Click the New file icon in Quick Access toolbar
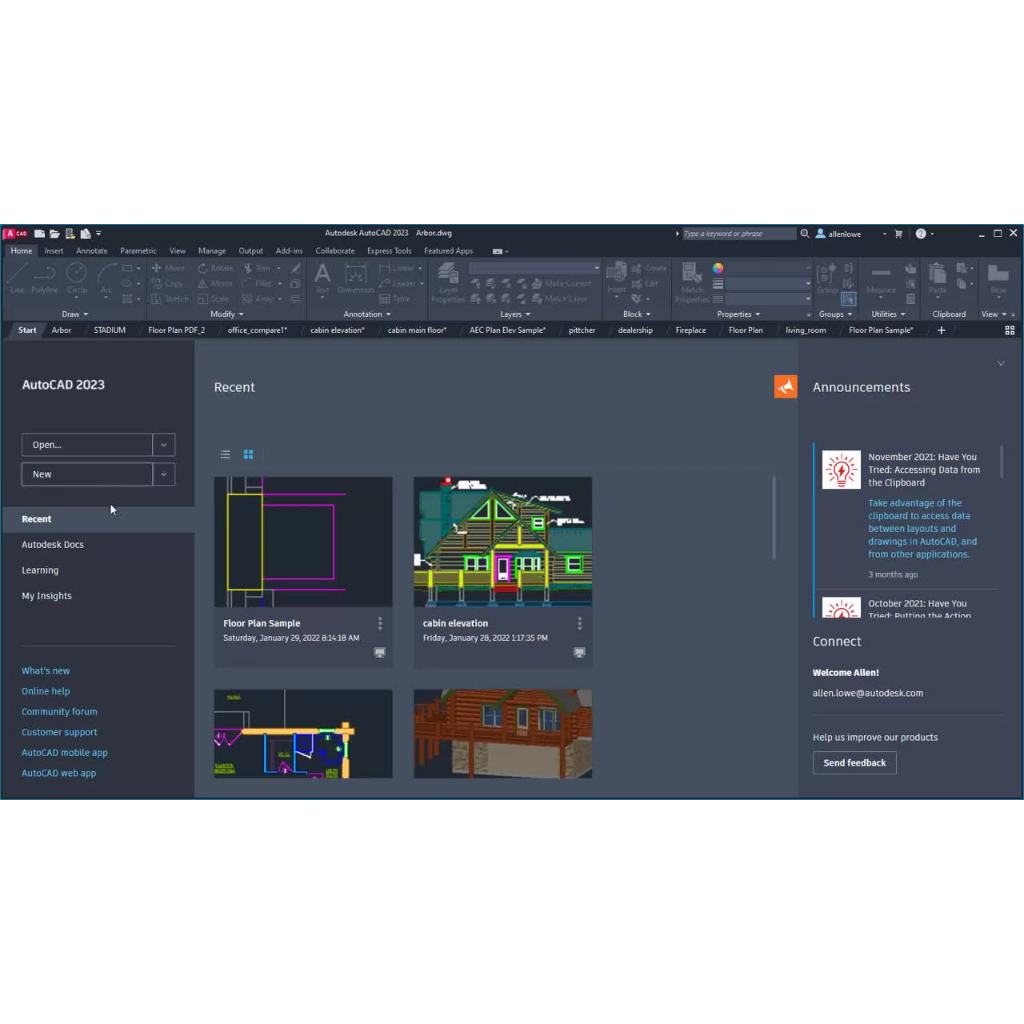 (x=39, y=233)
